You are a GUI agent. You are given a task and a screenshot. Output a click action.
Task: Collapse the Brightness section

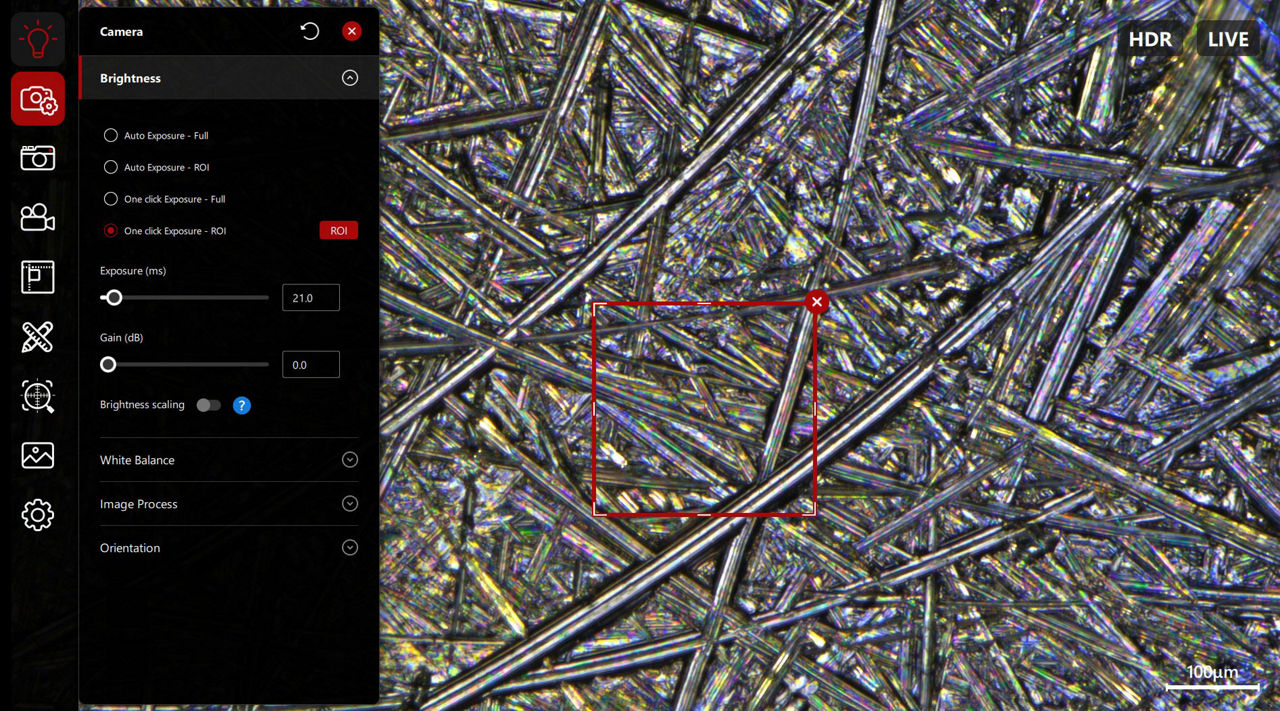click(350, 78)
